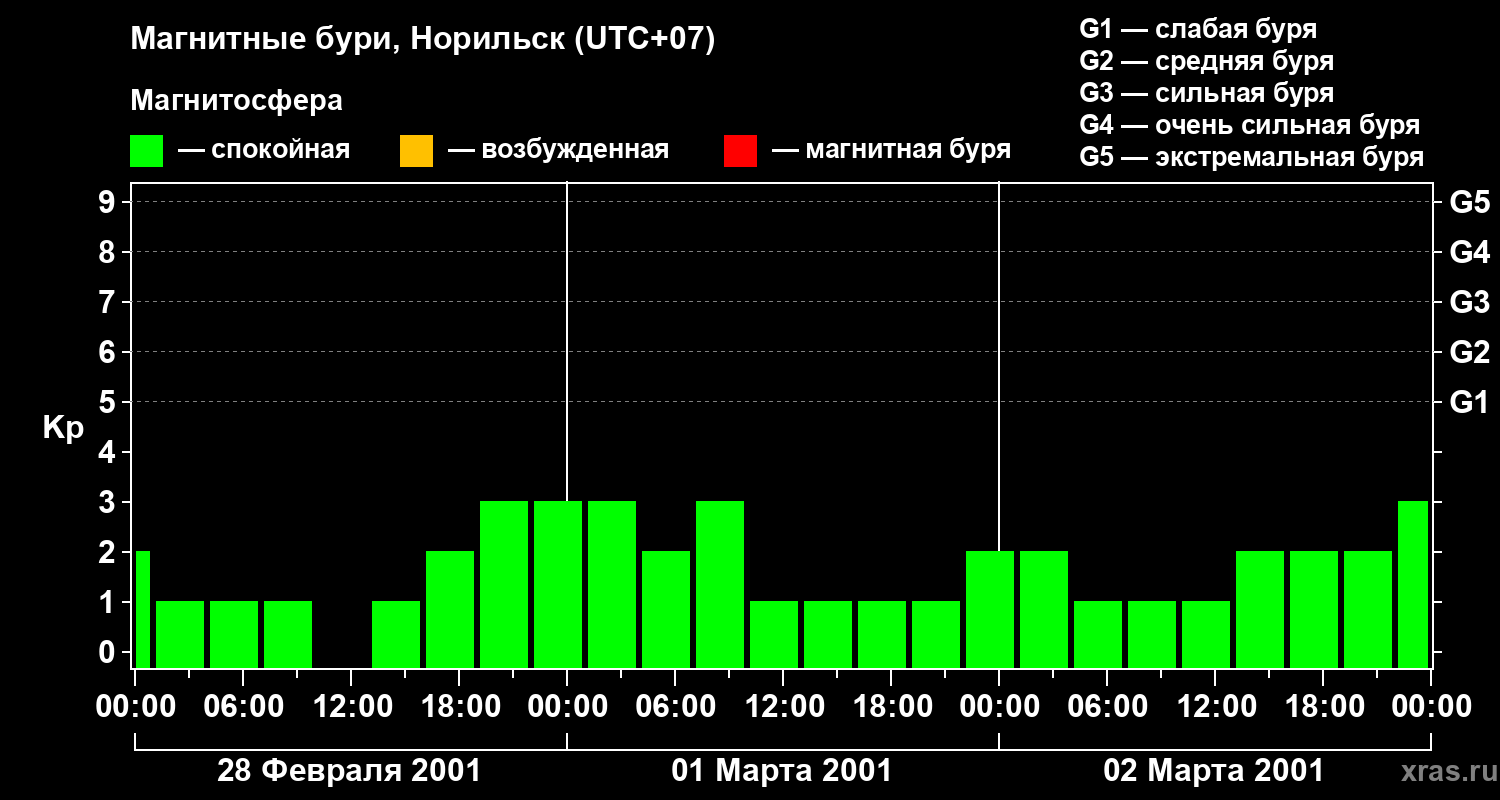Select the orange "возбужденная" legend swatch

[x=416, y=151]
